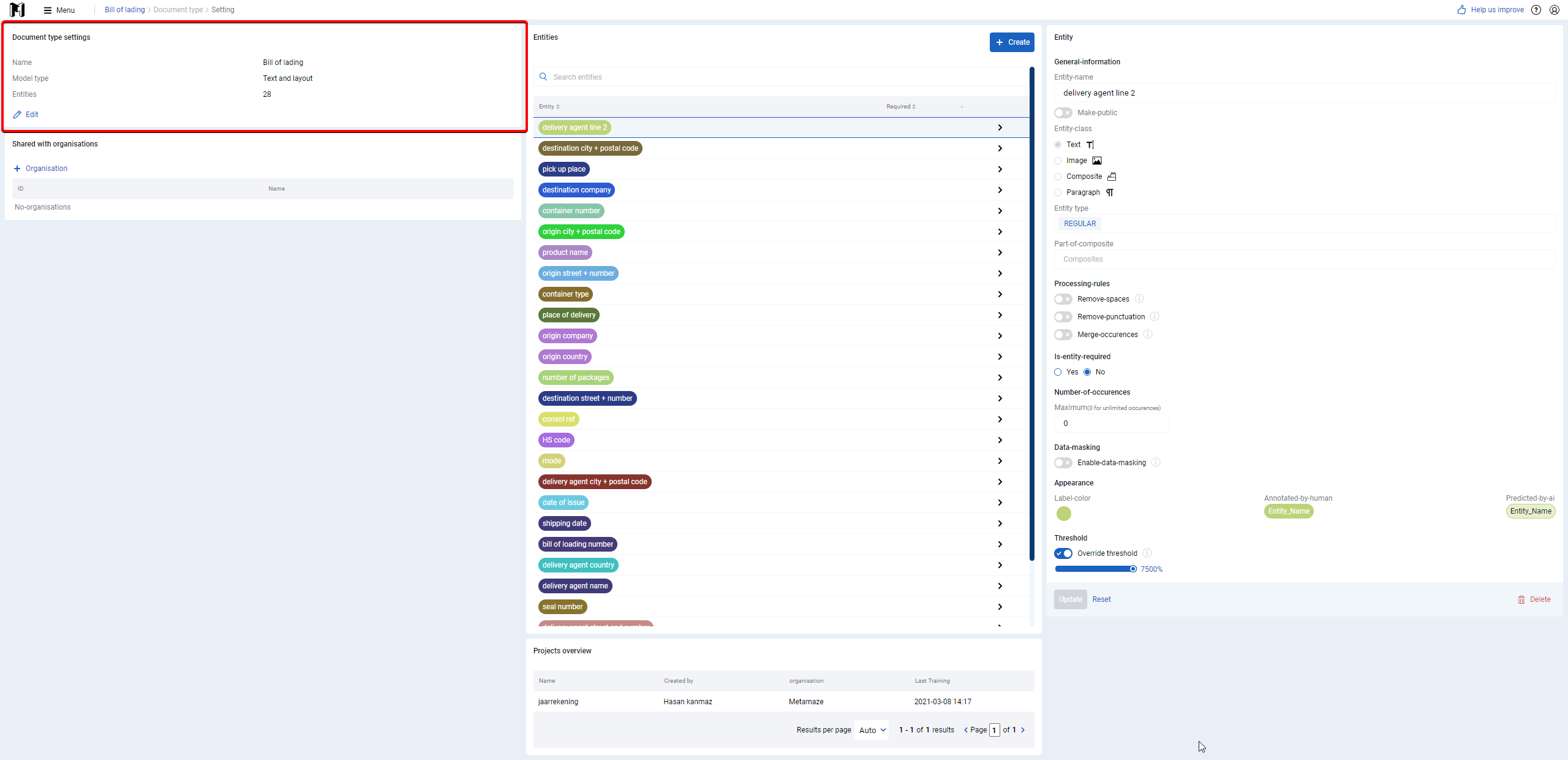Disable the Override threshold switch
Viewport: 1568px width, 760px height.
pos(1063,553)
